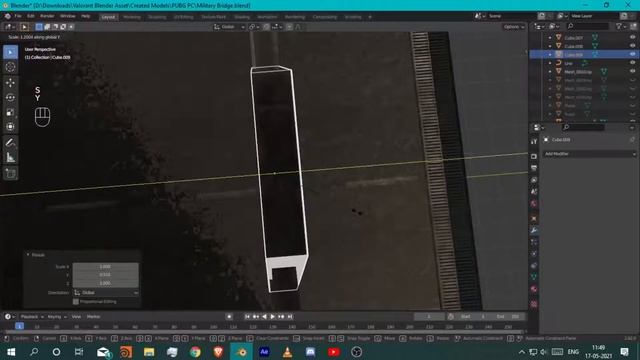Image resolution: width=640 pixels, height=360 pixels.
Task: Open the Particles properties tab
Action: (534, 242)
